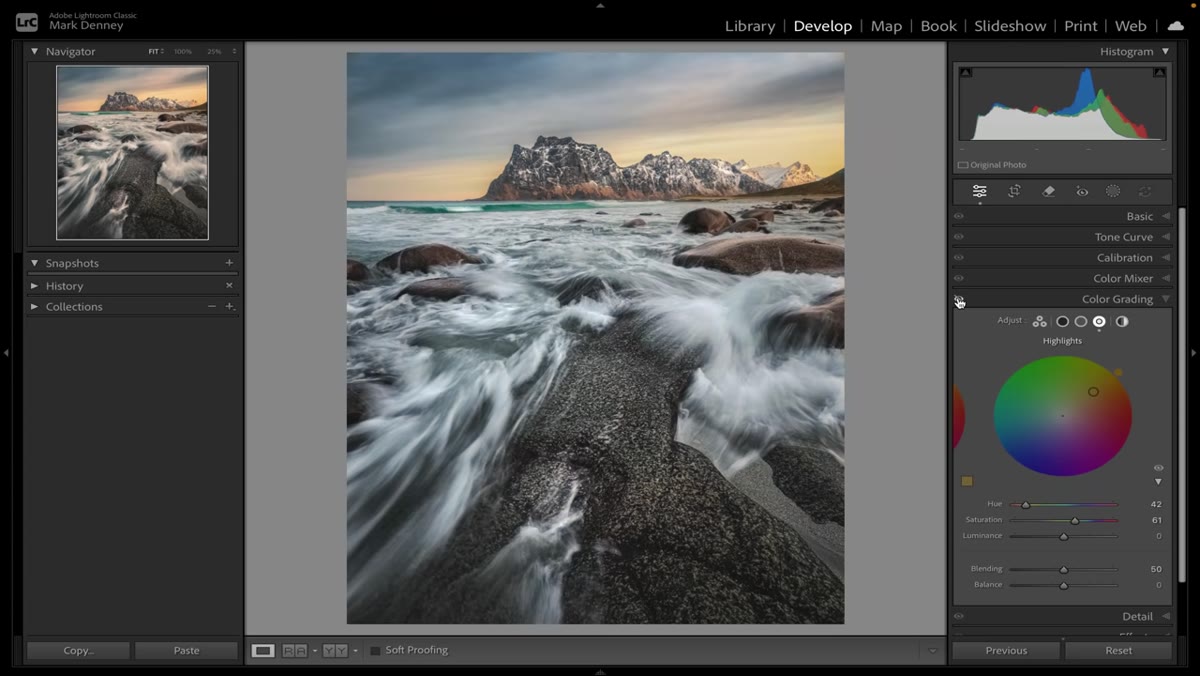Expand the History panel
Viewport: 1200px width, 676px height.
(x=34, y=285)
